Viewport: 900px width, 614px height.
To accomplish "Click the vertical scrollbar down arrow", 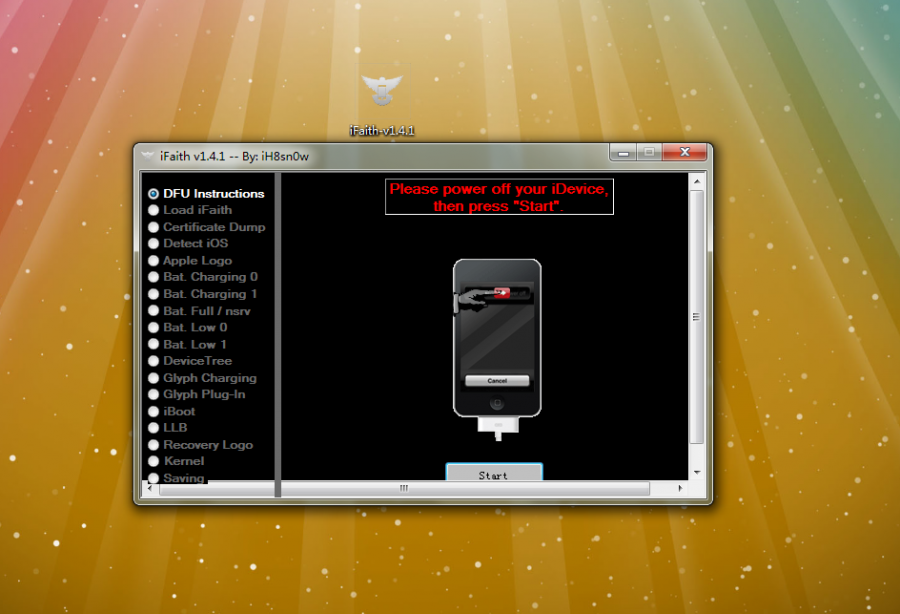I will click(697, 472).
